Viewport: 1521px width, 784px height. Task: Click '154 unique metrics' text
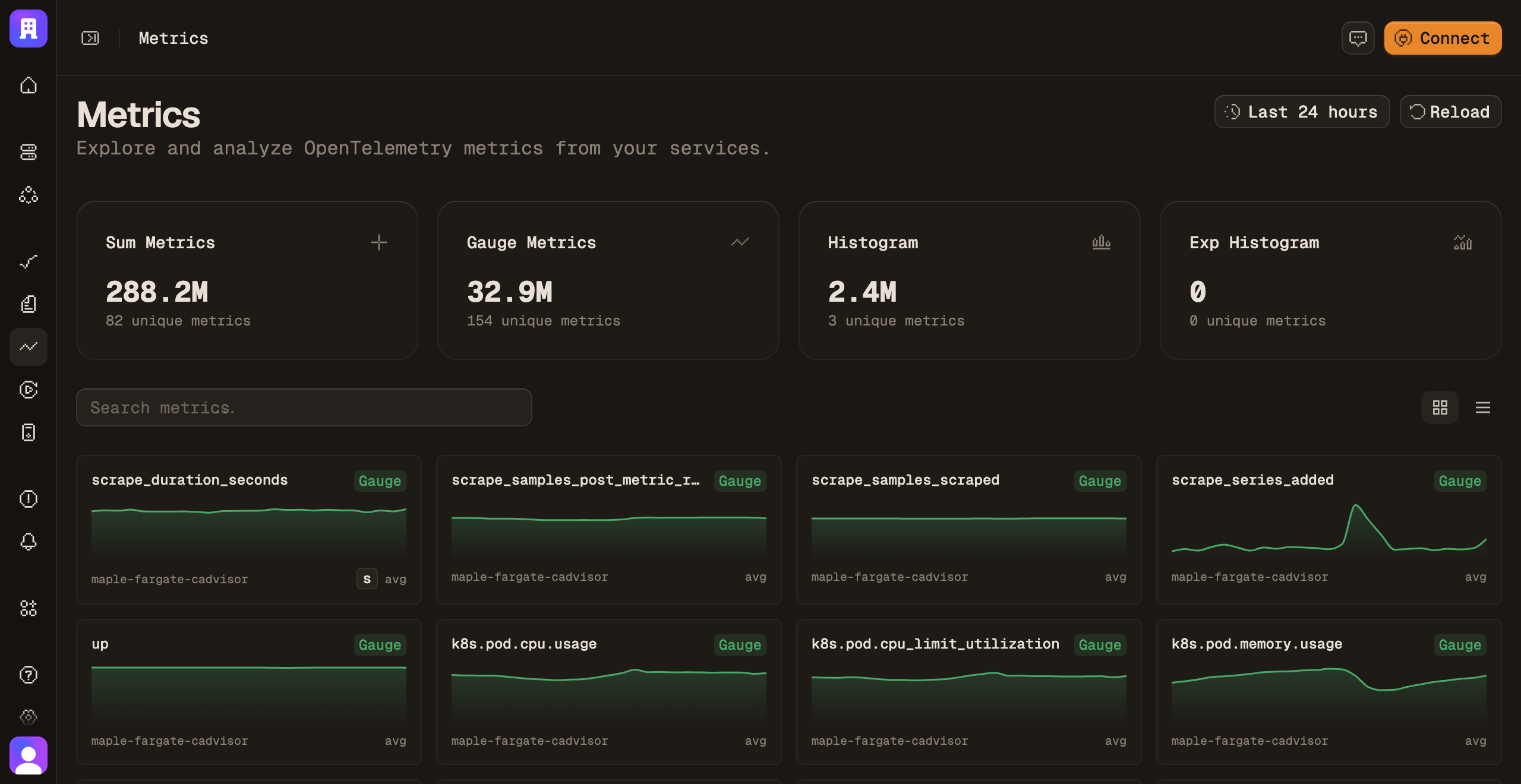(x=544, y=321)
